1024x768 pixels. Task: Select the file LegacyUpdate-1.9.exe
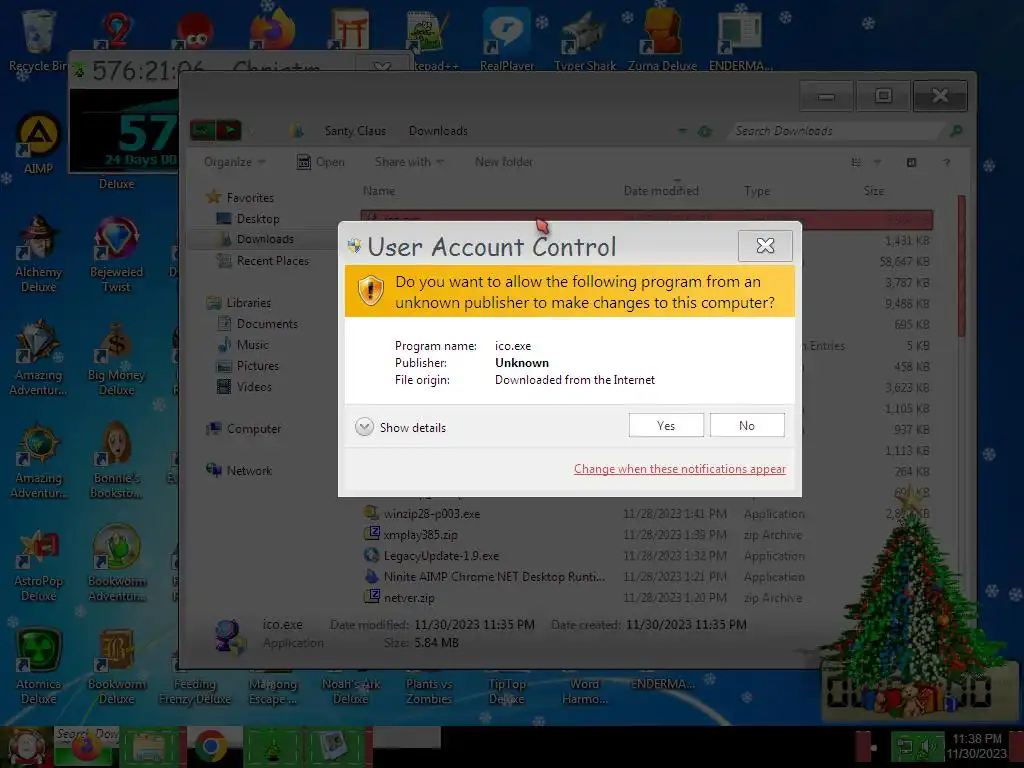tap(432, 556)
